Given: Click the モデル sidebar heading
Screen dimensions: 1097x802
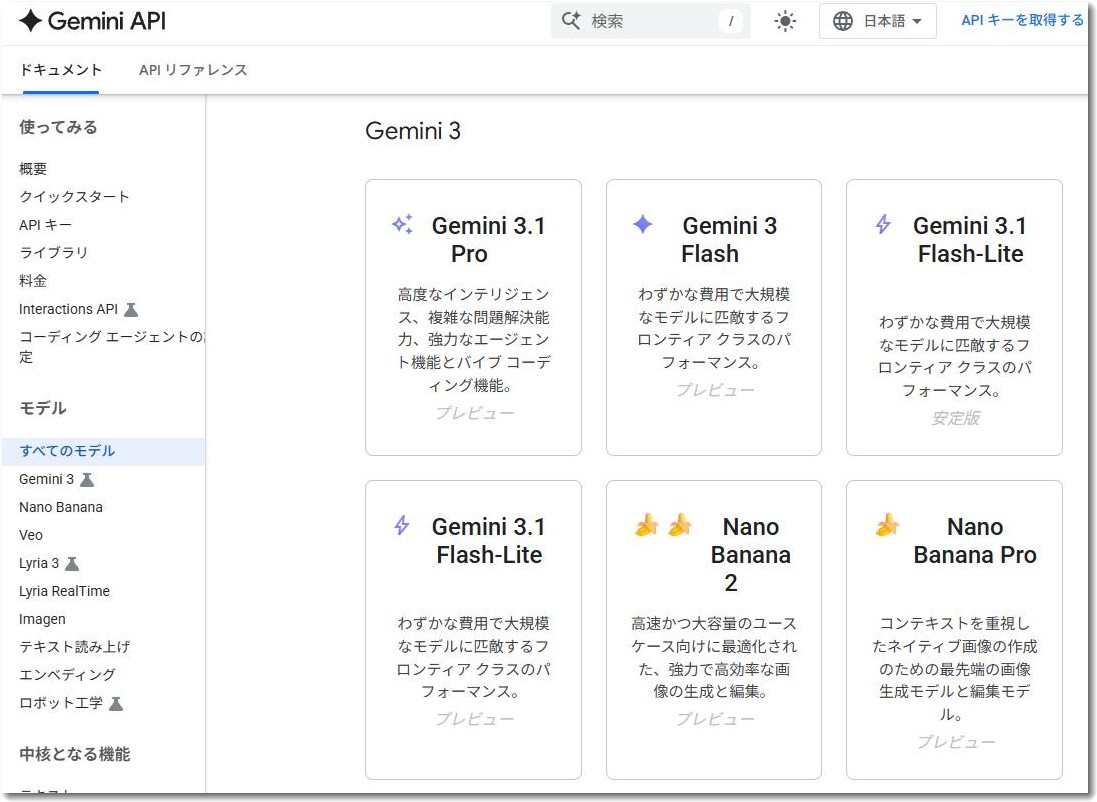Looking at the screenshot, I should (43, 408).
